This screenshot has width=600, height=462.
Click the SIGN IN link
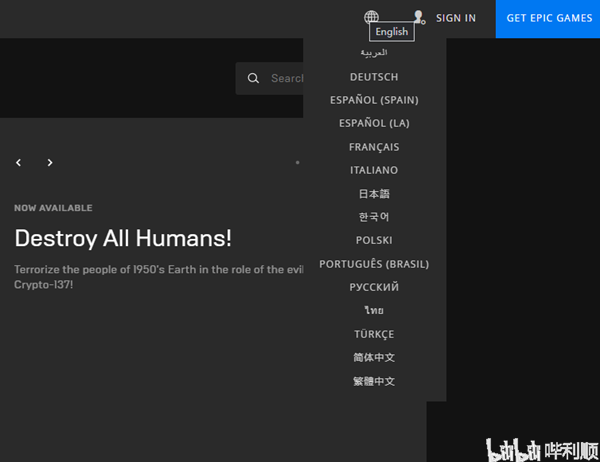coord(456,18)
